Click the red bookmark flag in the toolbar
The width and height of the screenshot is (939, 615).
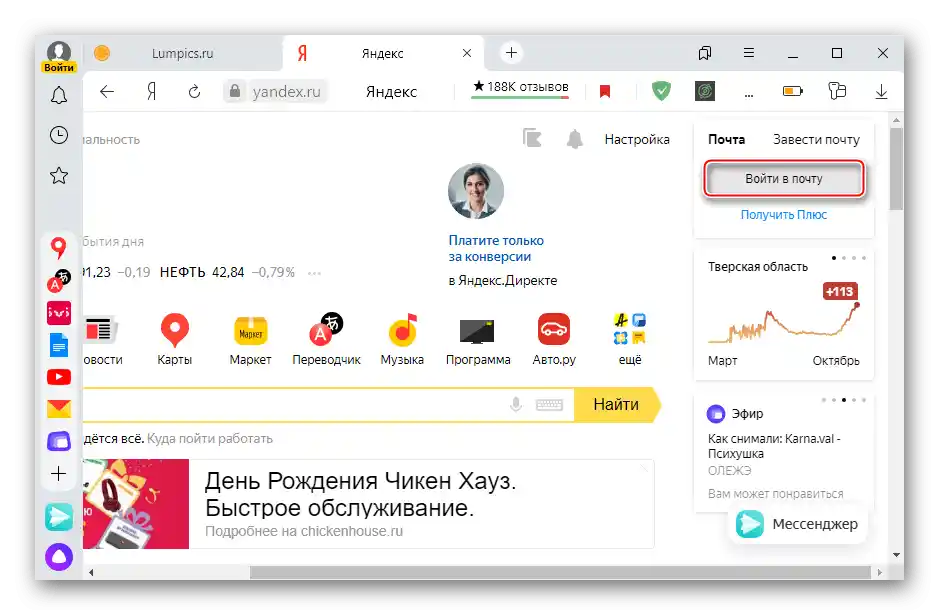605,91
